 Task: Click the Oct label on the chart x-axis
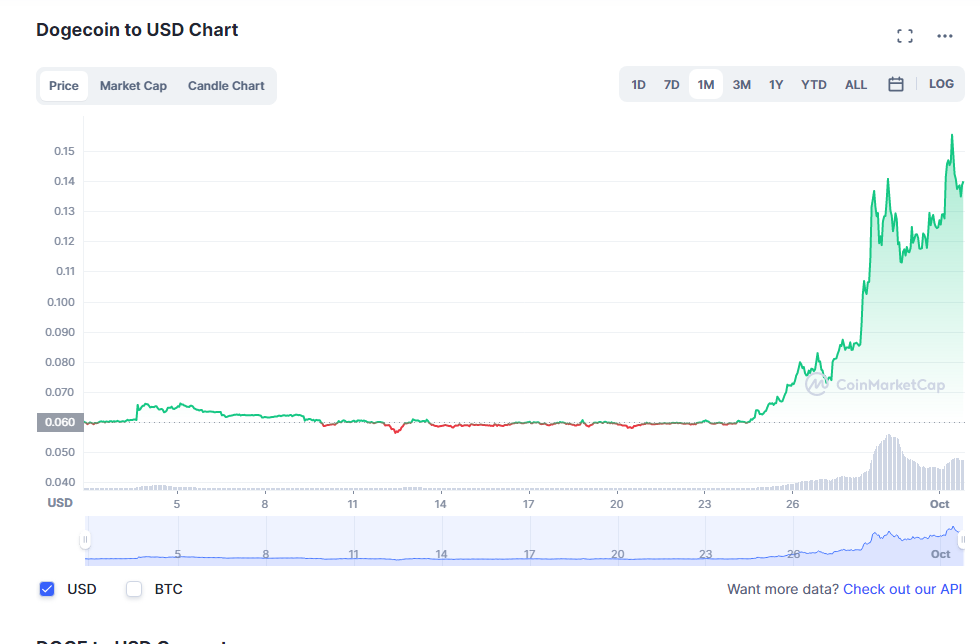939,504
